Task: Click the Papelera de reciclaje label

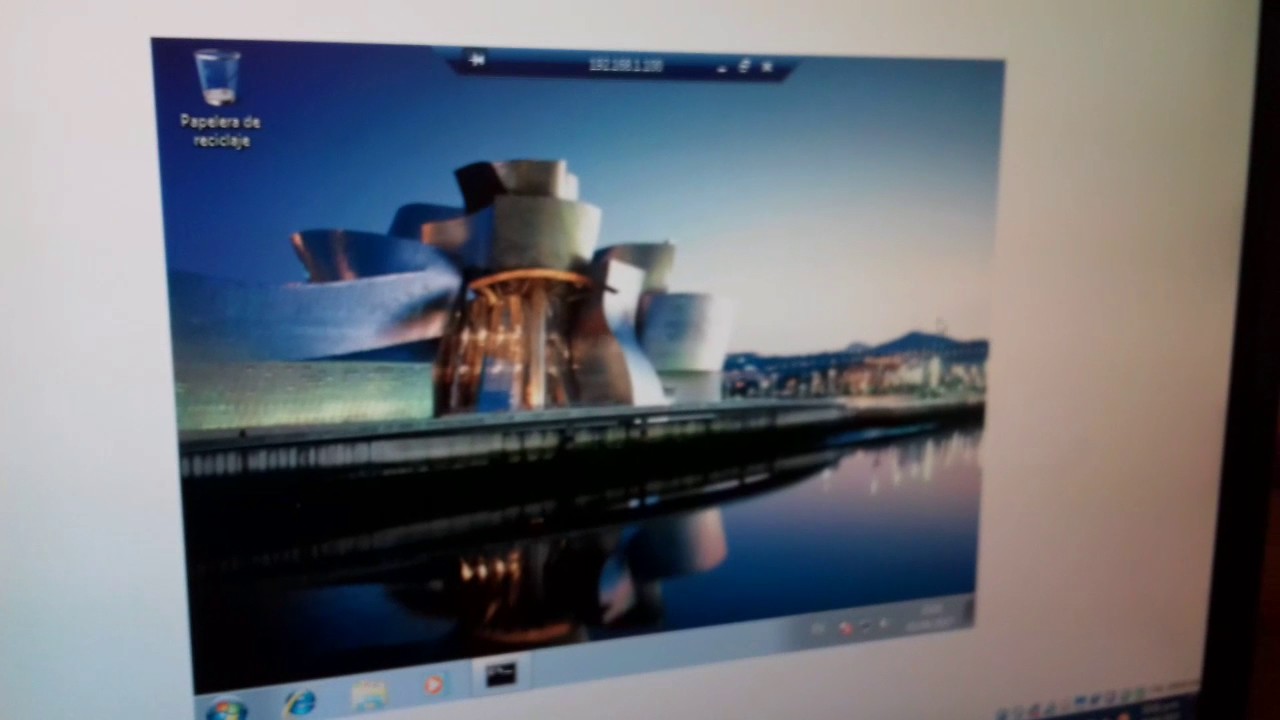Action: (x=220, y=131)
